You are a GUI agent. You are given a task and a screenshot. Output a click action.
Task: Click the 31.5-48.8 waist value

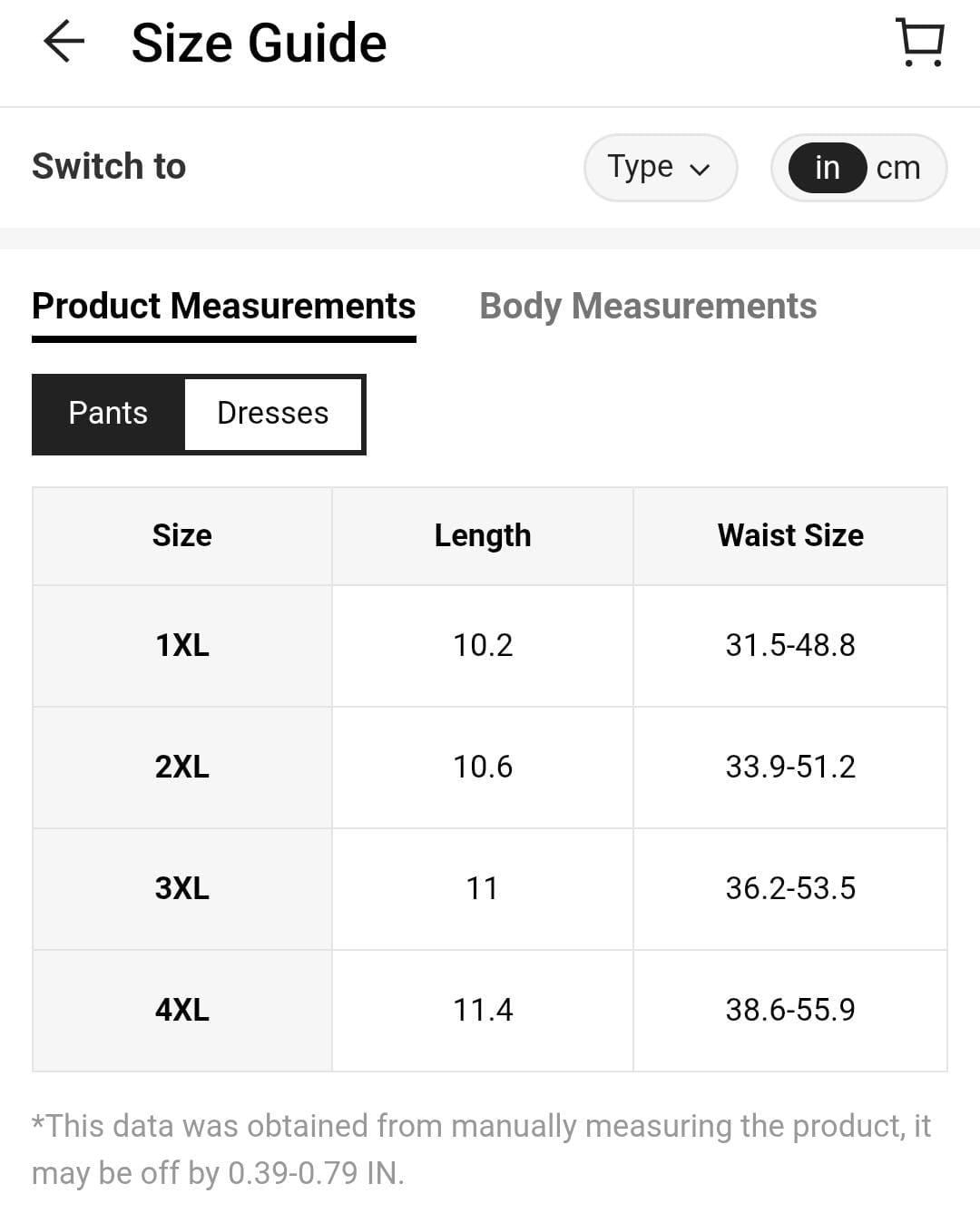[790, 646]
